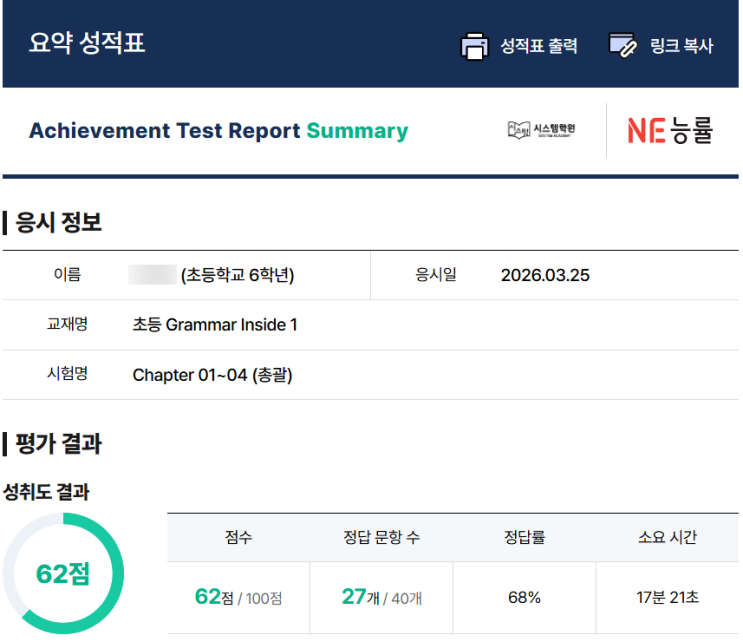
Task: Click the test name Chapter 01~04 (총괄)
Action: [212, 375]
